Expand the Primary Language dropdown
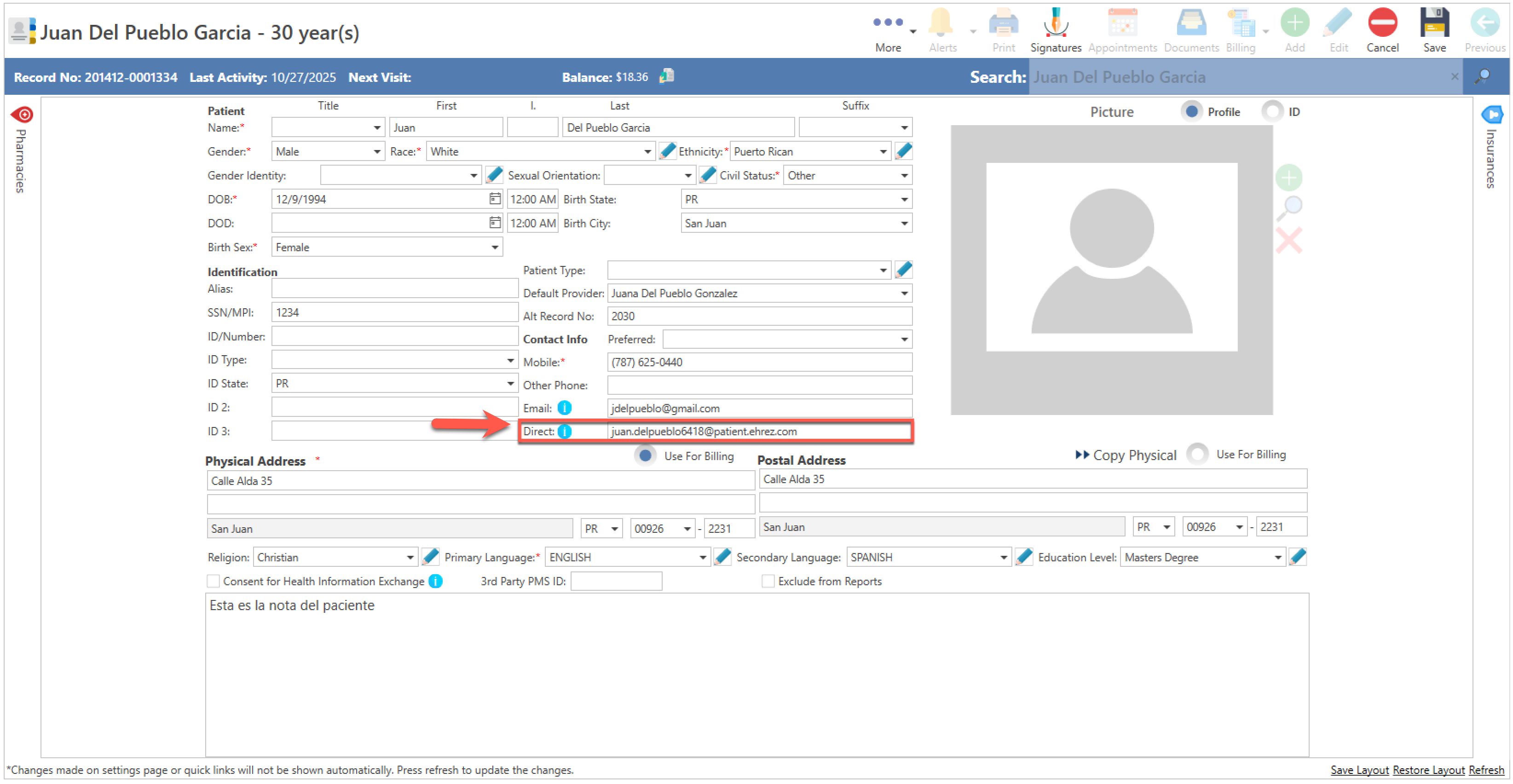Viewport: 1513px width, 784px height. point(702,558)
